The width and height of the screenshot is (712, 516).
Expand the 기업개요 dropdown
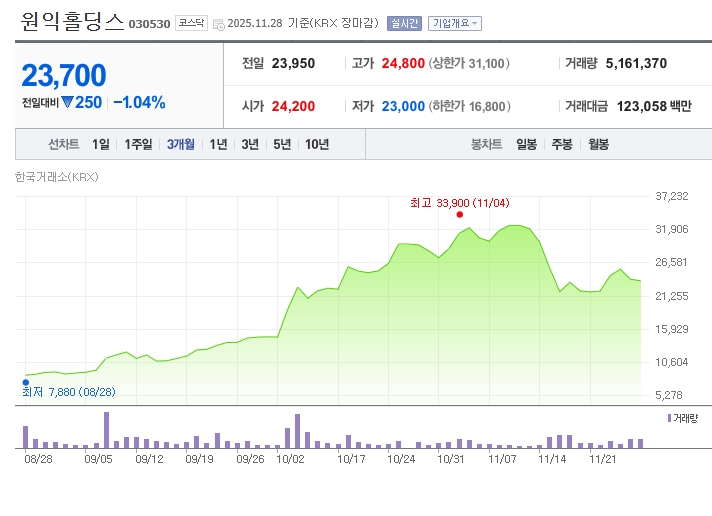pyautogui.click(x=455, y=22)
